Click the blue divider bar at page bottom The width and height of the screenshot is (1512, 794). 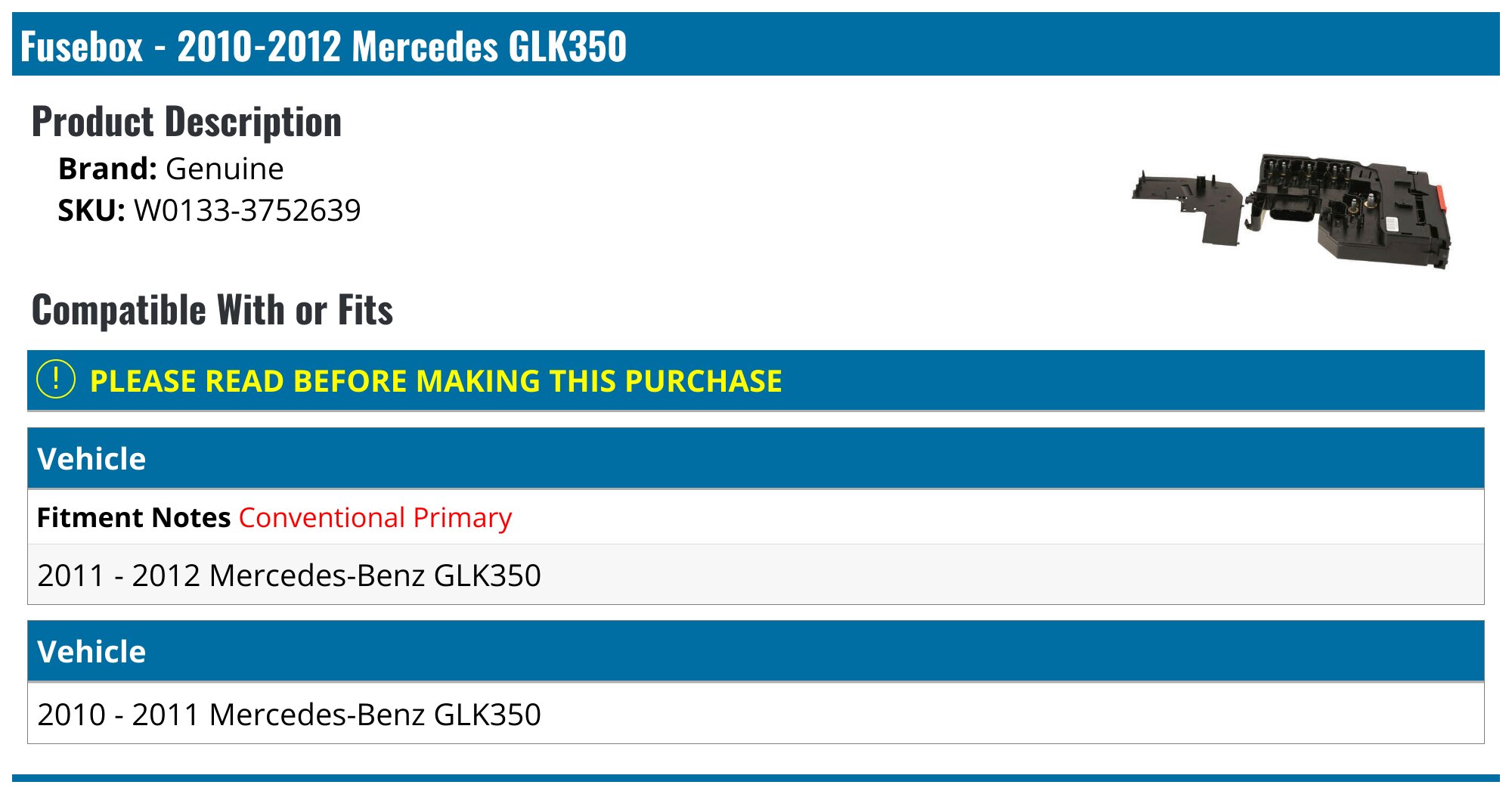click(756, 777)
